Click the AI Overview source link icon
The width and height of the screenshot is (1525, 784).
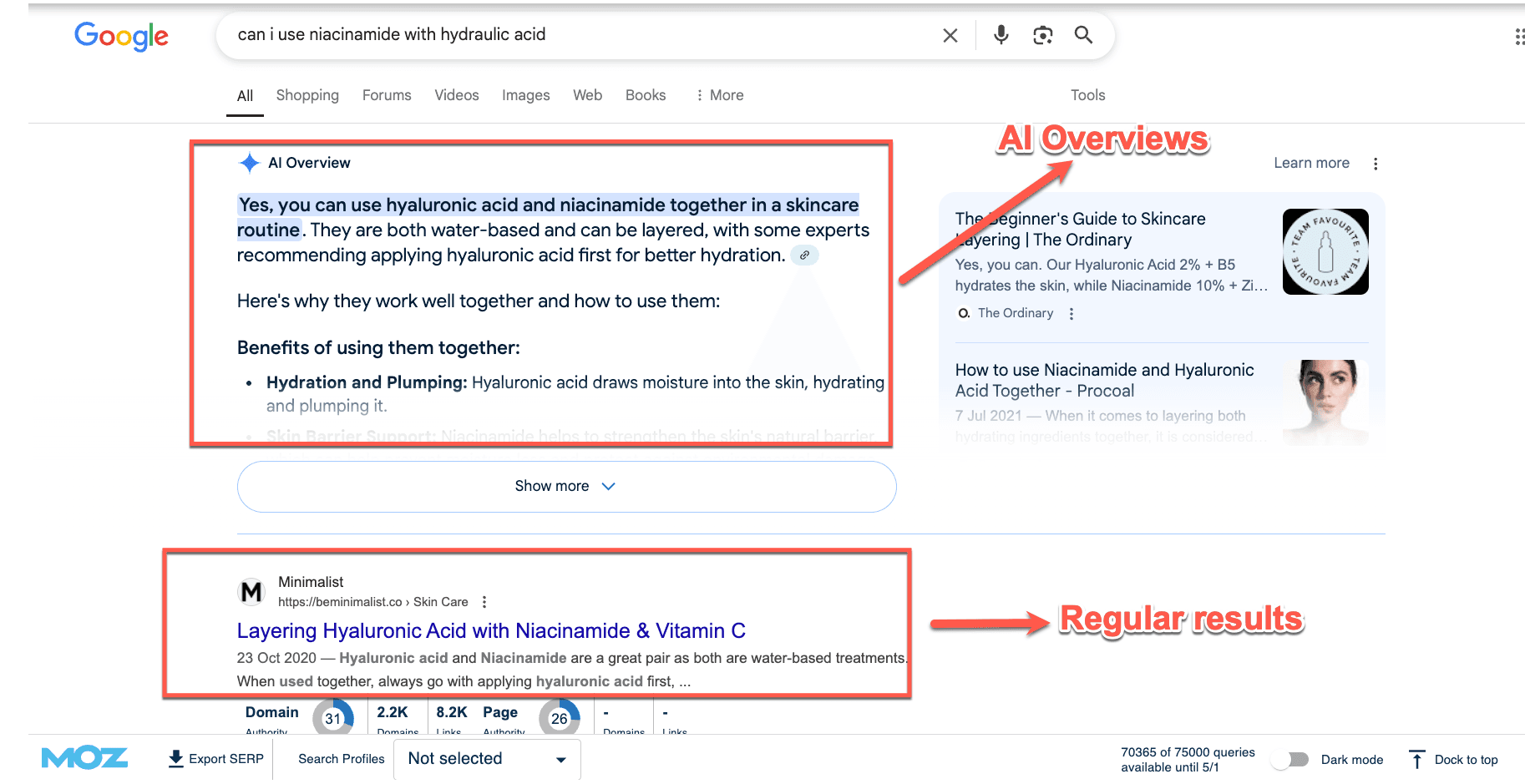[x=804, y=255]
